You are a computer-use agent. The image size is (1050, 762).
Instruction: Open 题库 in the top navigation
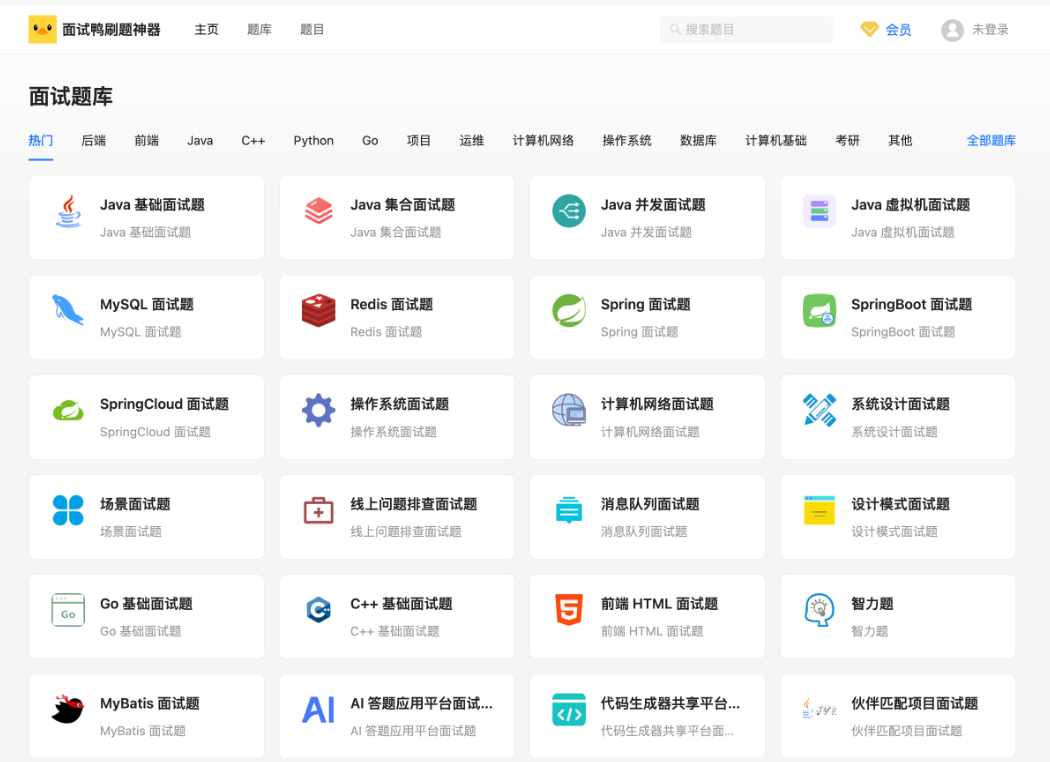pyautogui.click(x=259, y=29)
